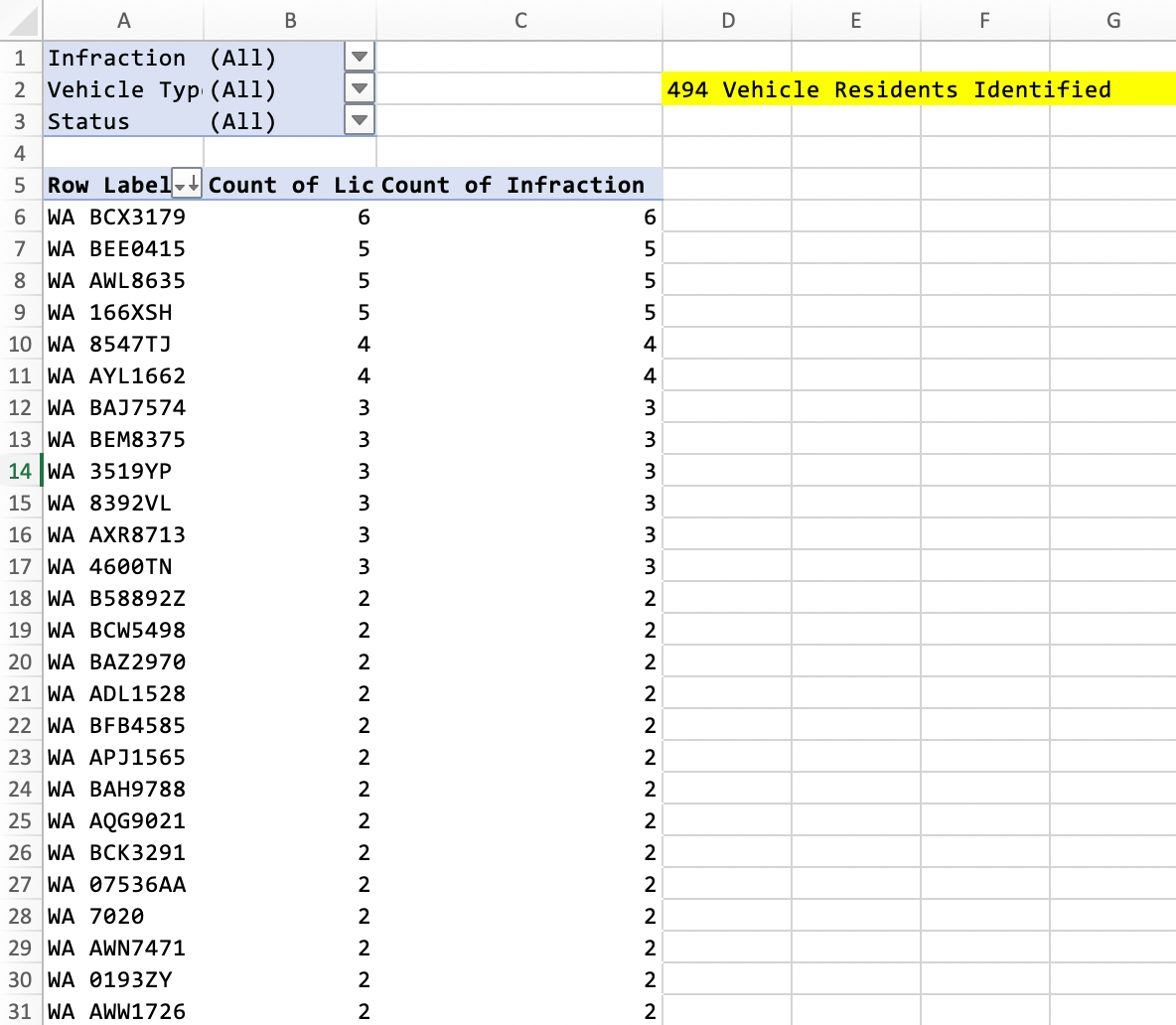The height and width of the screenshot is (1025, 1176).
Task: Select column B header
Action: pyautogui.click(x=290, y=20)
